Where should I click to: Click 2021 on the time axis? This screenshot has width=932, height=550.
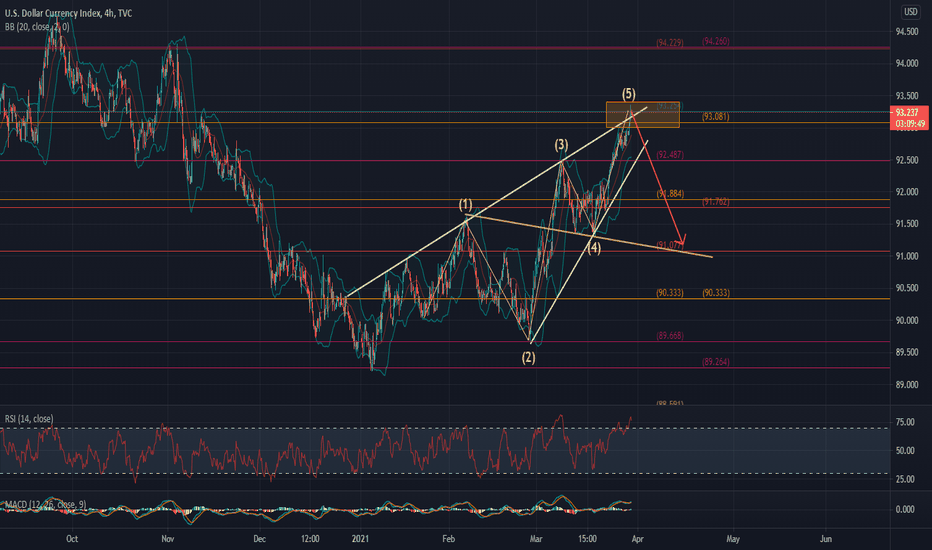[x=360, y=539]
